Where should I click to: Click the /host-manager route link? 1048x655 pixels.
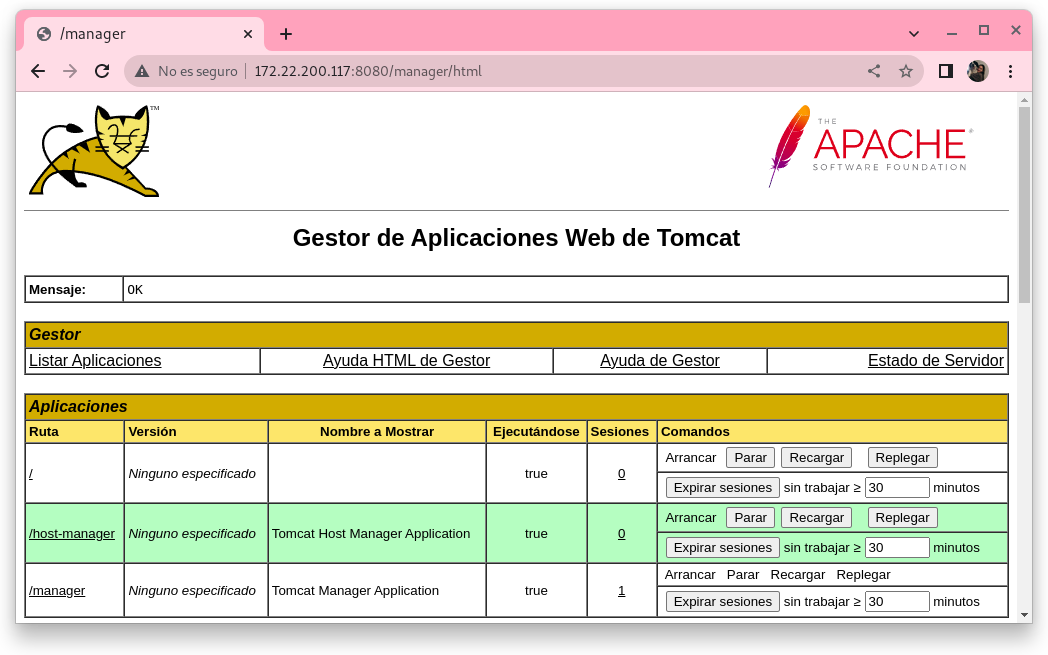point(72,534)
